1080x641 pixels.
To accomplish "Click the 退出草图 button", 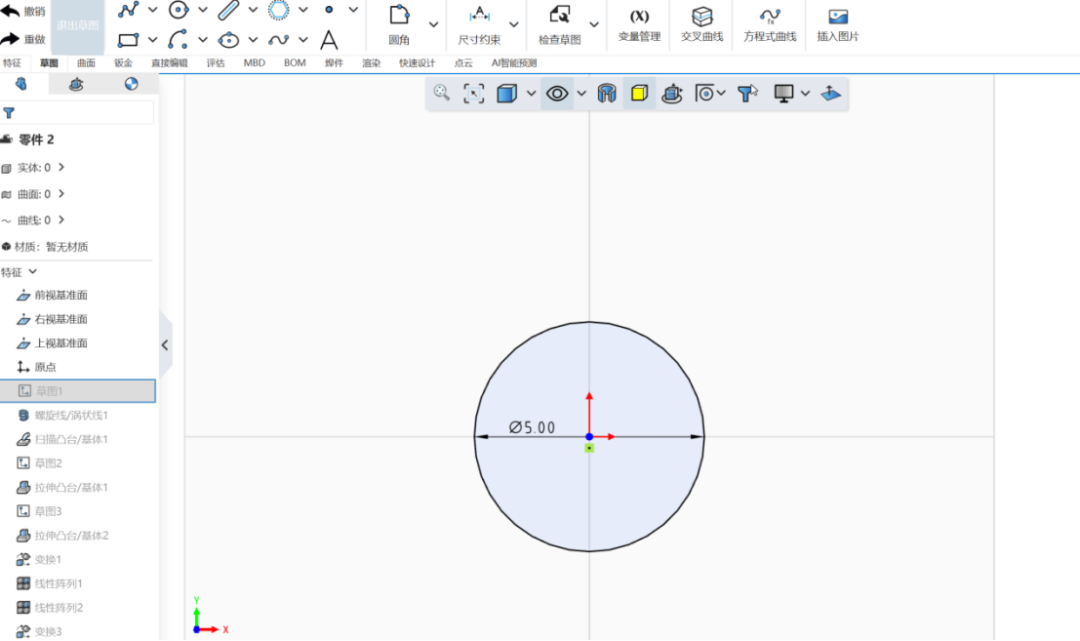I will [x=78, y=26].
